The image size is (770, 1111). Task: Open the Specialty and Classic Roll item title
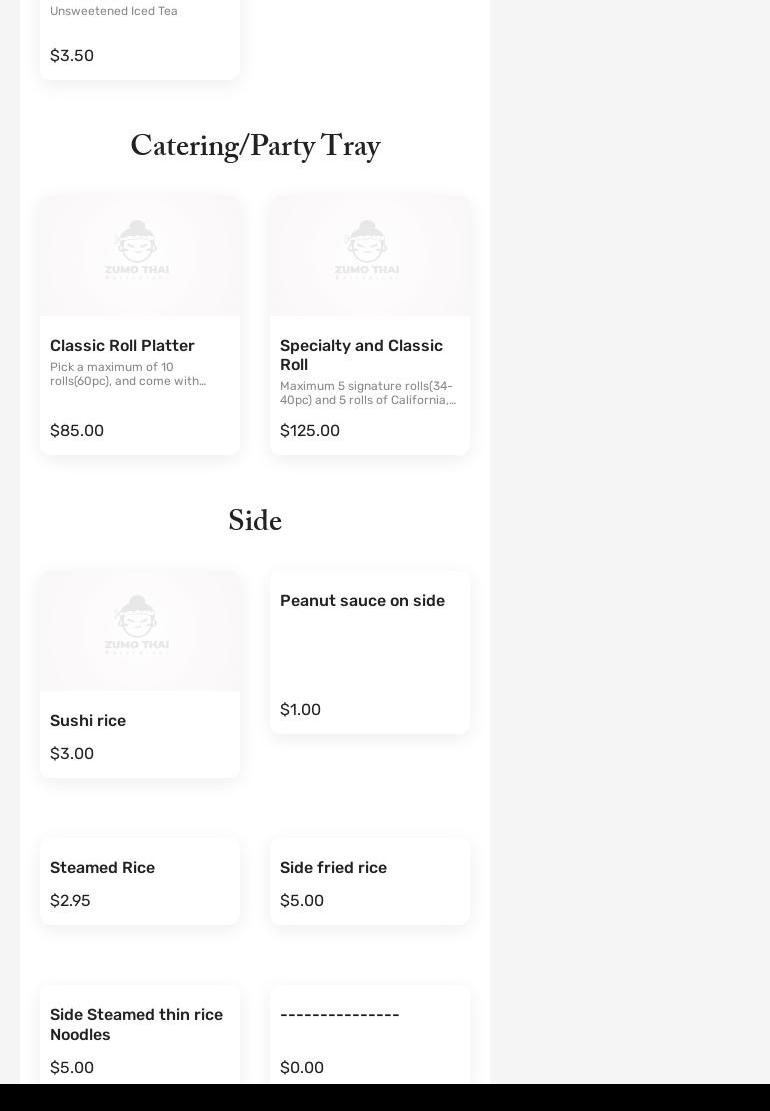[x=361, y=355]
